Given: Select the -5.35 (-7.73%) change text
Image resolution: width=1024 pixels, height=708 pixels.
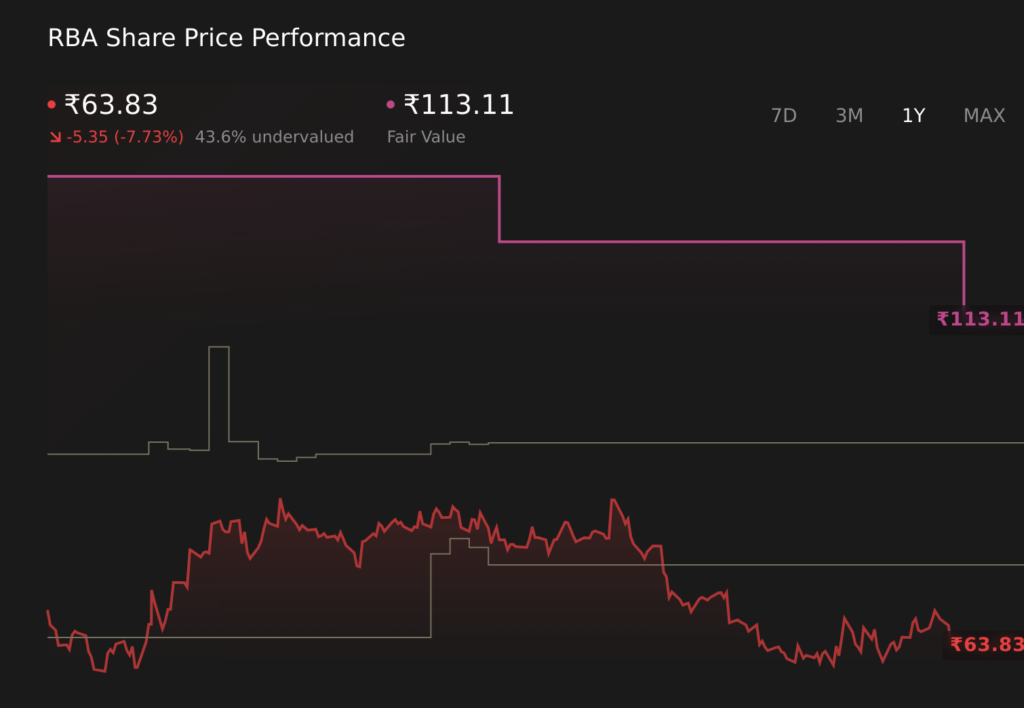Looking at the screenshot, I should [x=125, y=137].
